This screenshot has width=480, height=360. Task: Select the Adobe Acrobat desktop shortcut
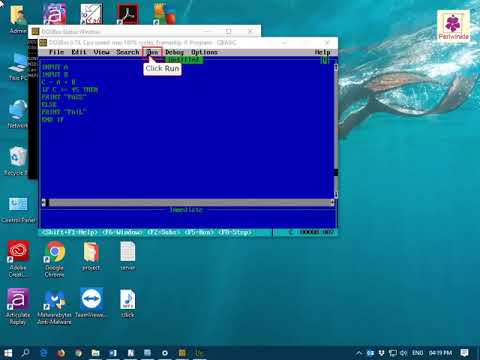[x=128, y=14]
